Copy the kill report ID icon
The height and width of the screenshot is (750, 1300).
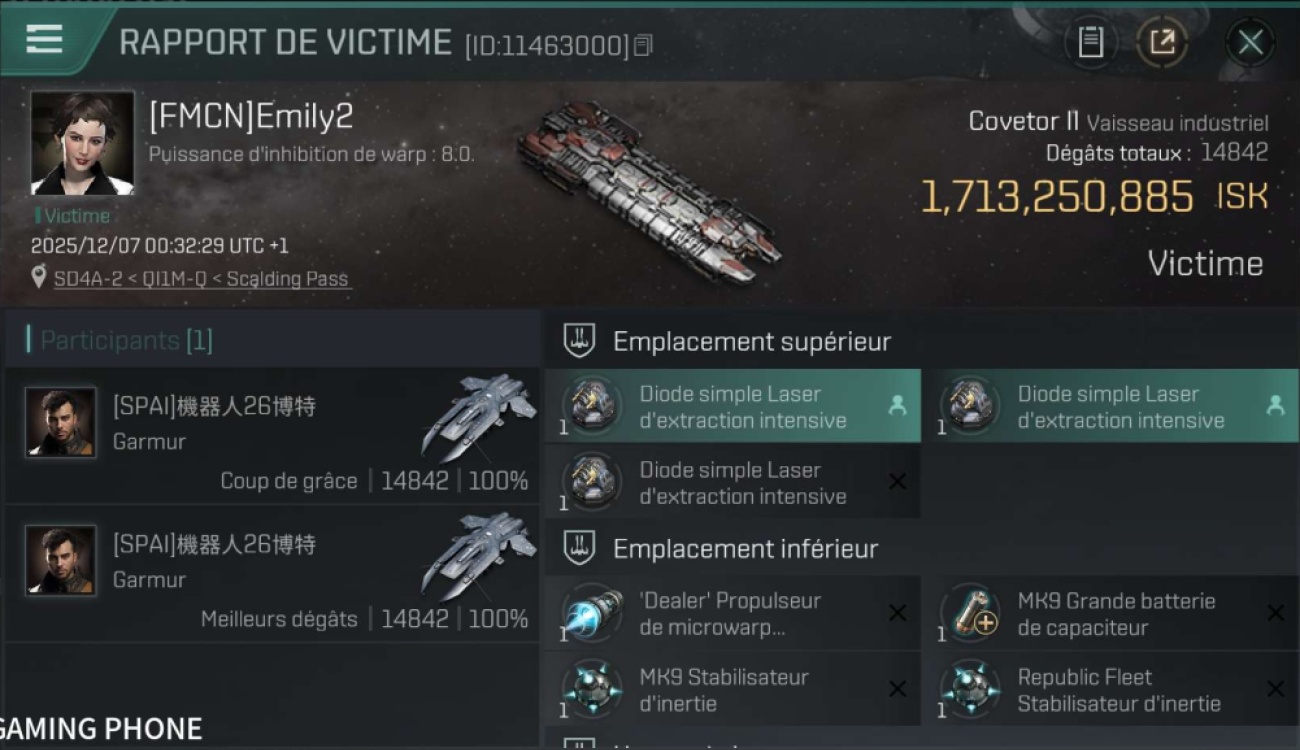(x=644, y=45)
